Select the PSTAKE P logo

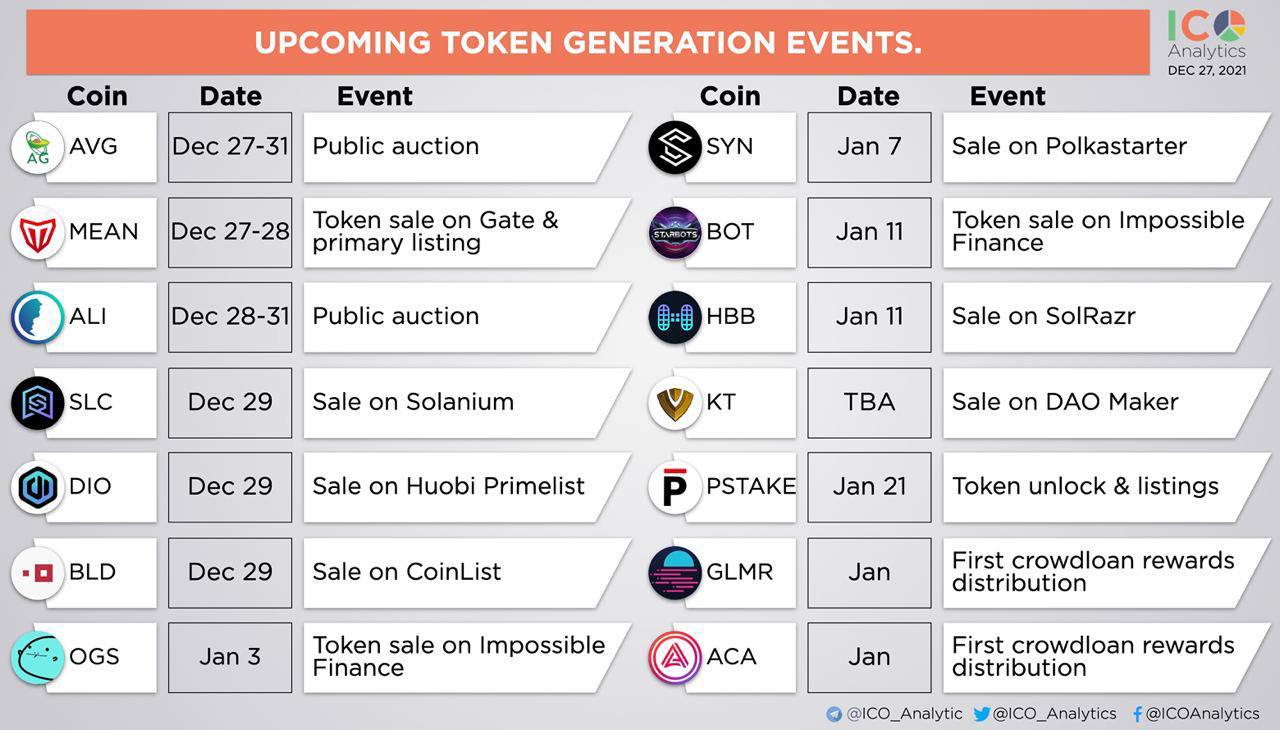click(x=675, y=487)
